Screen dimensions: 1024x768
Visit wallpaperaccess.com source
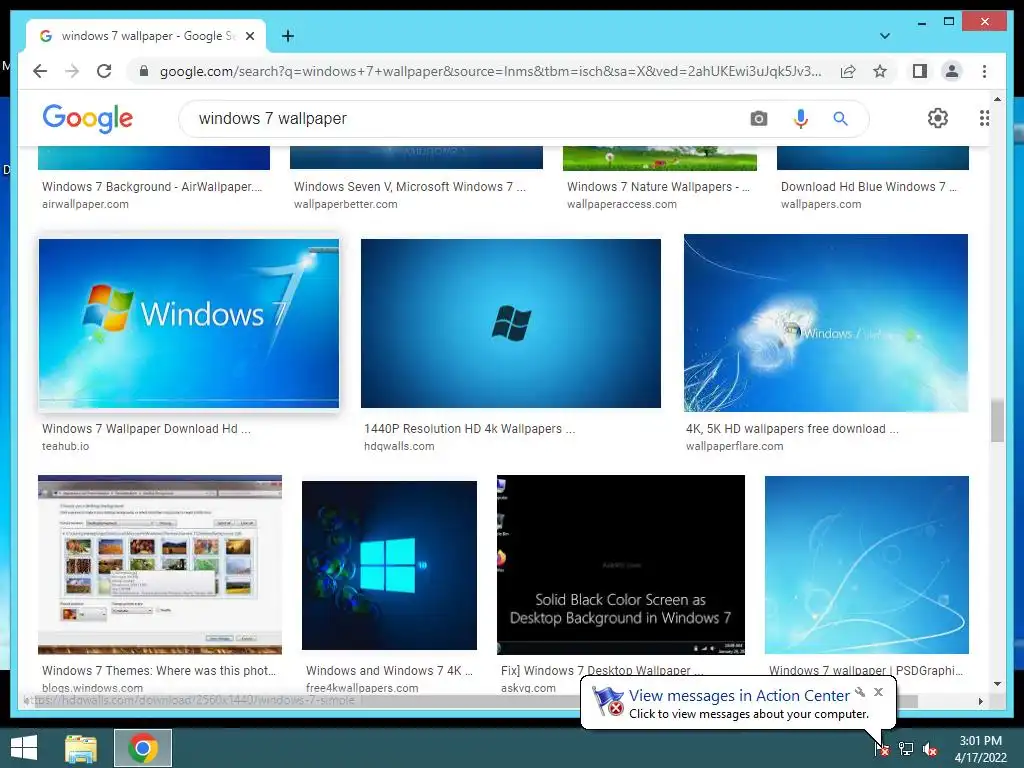coord(622,204)
